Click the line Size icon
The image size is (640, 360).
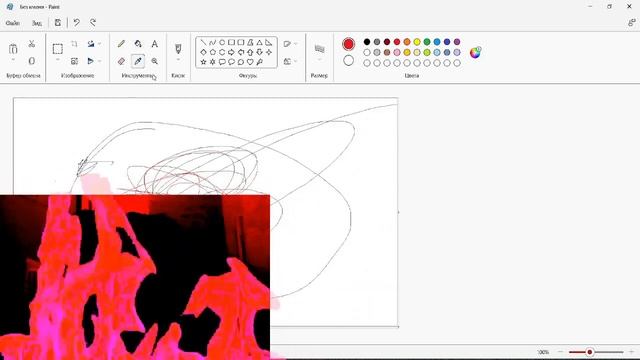pyautogui.click(x=320, y=49)
